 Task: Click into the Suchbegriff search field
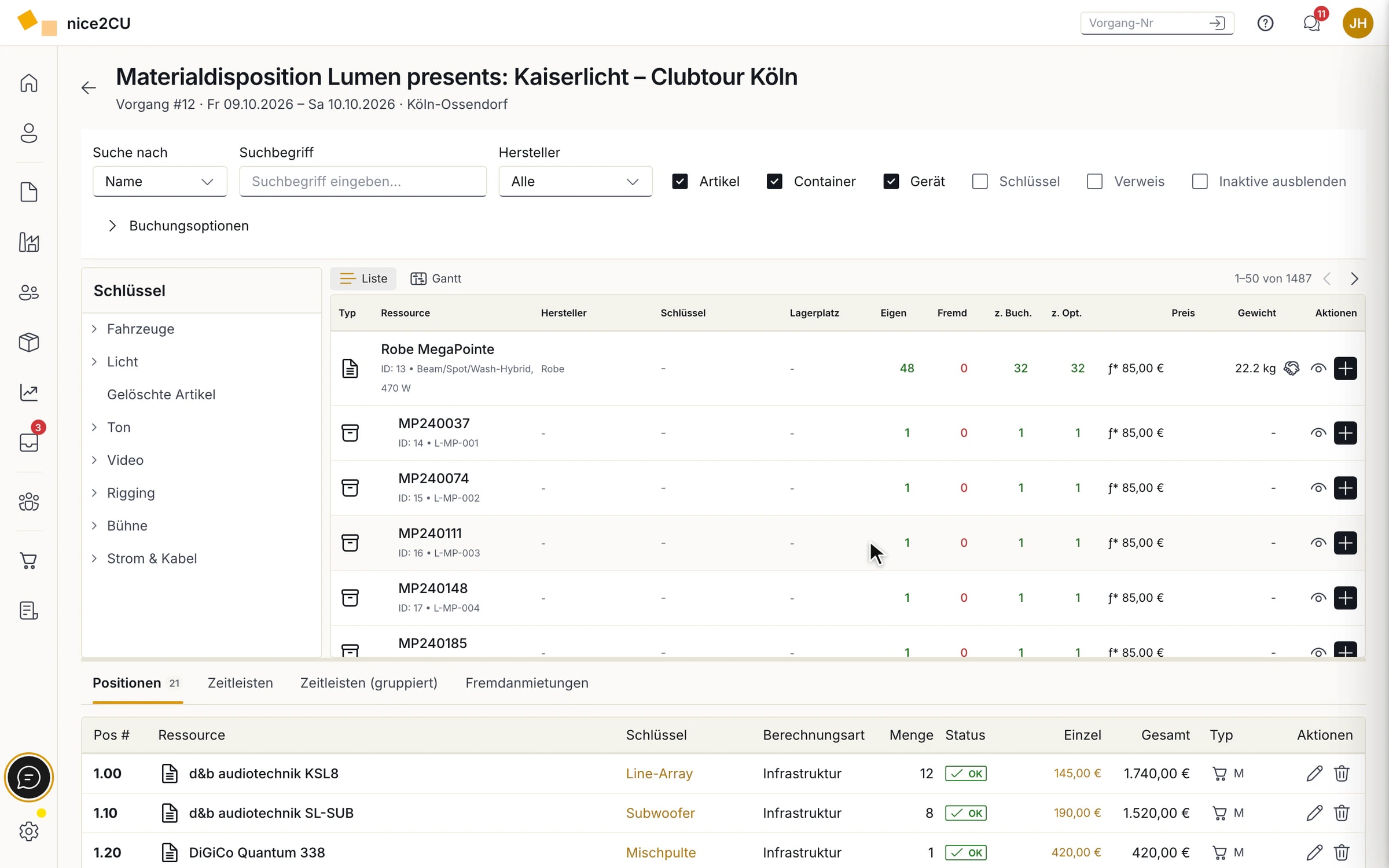[363, 182]
